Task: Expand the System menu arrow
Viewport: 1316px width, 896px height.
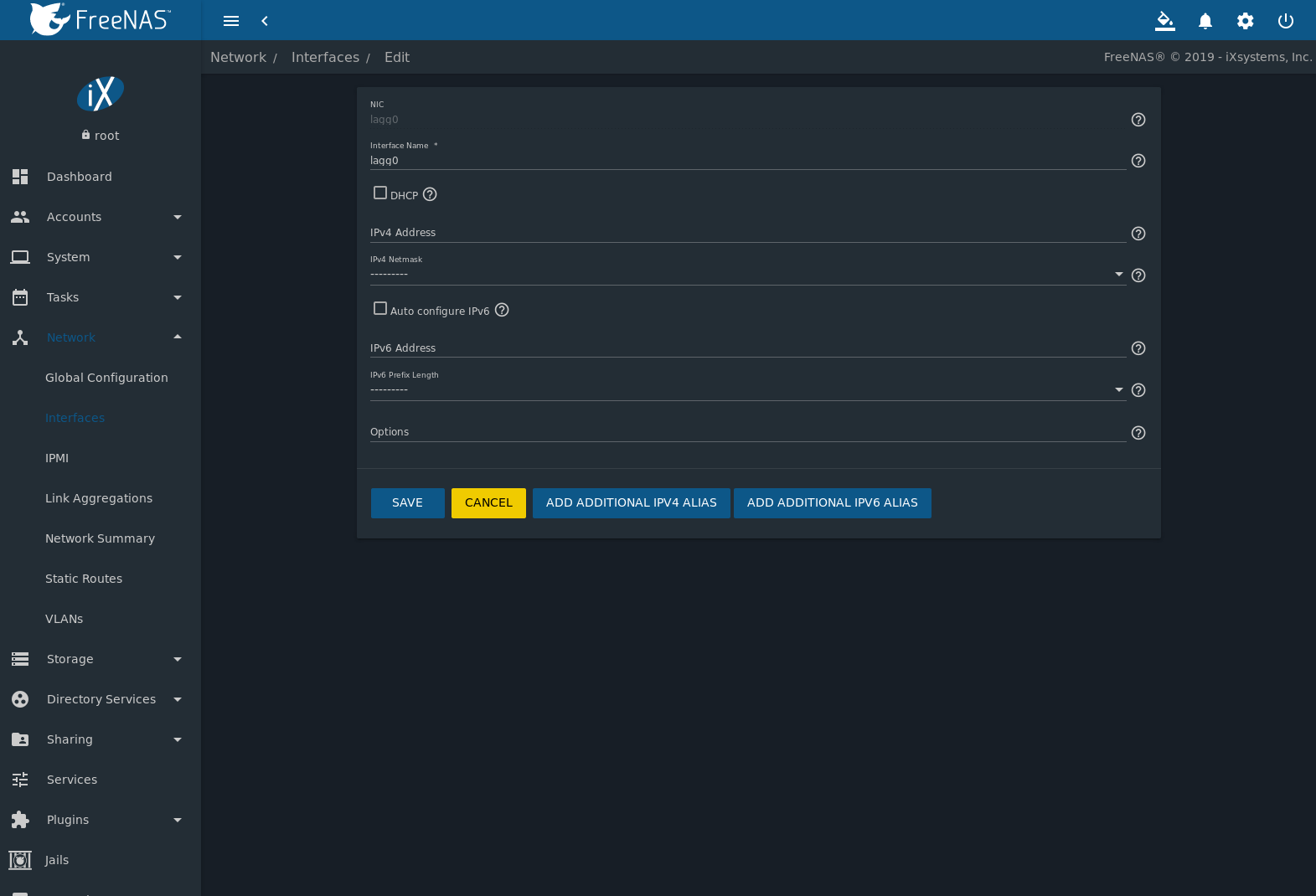Action: click(178, 257)
